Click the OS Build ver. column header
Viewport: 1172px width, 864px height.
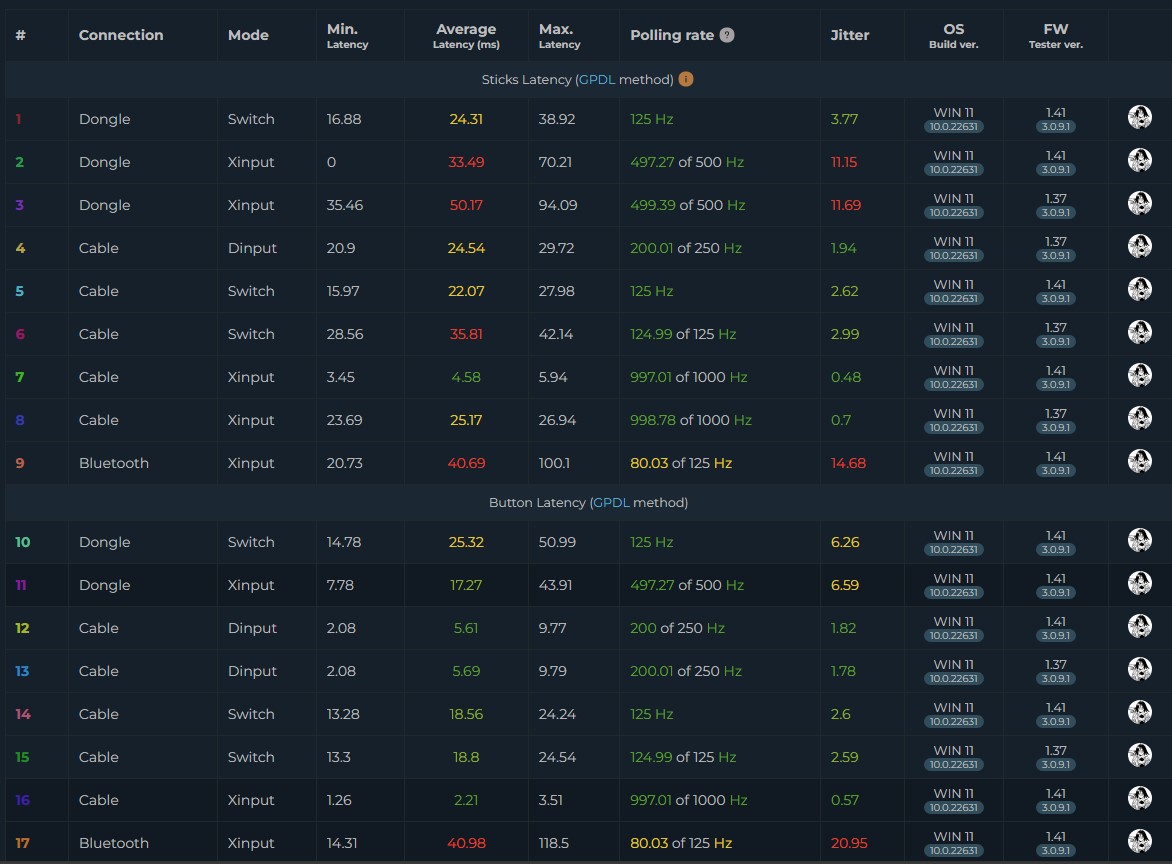tap(953, 35)
